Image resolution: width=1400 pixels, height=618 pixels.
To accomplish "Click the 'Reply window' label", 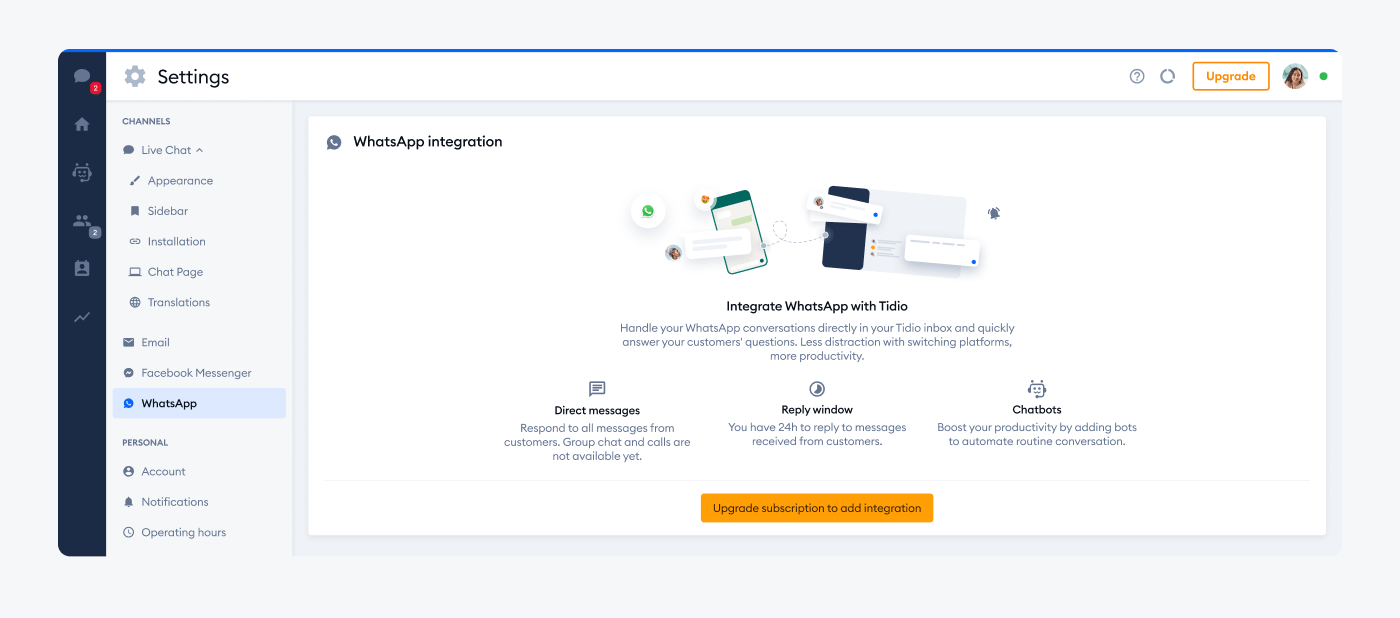I will pyautogui.click(x=817, y=410).
